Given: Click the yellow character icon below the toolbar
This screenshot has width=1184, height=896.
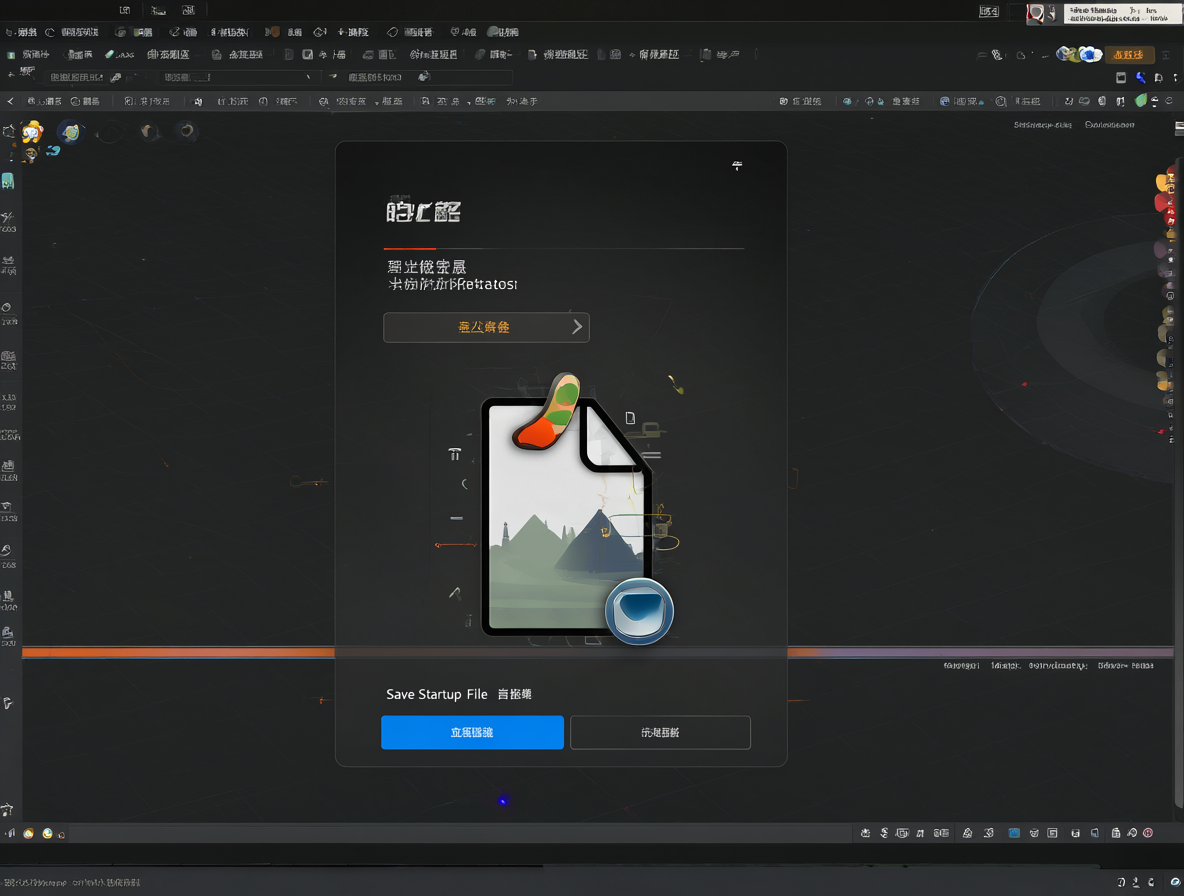Looking at the screenshot, I should (32, 133).
